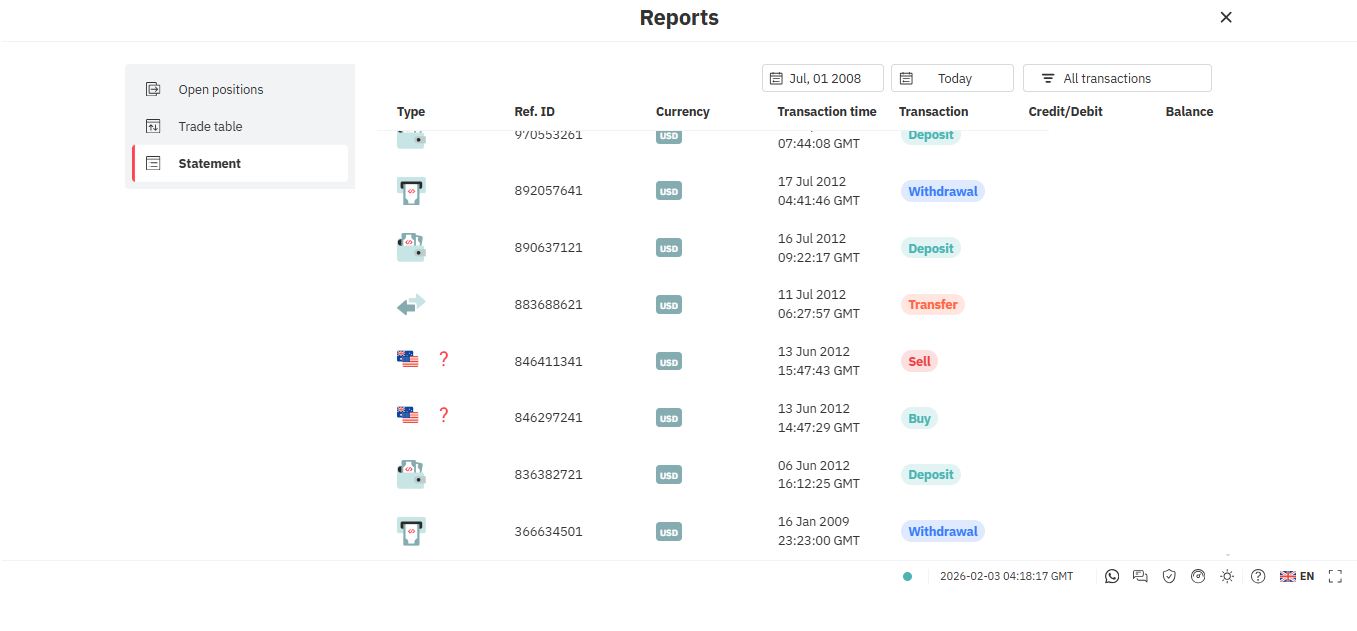The height and width of the screenshot is (631, 1357).
Task: Switch to the Trade table section
Action: (x=210, y=126)
